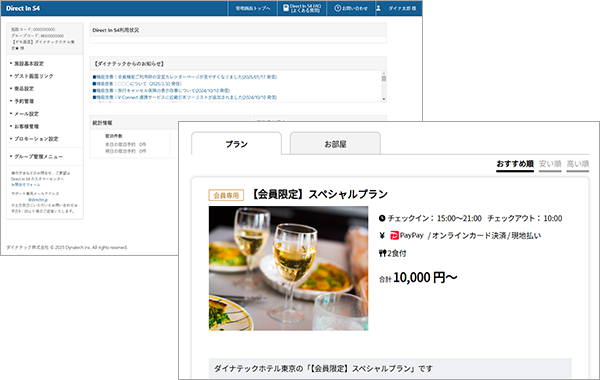The image size is (600, 380).
Task: Open the 【会員限定】スペシャルプラン title
Action: [319, 194]
